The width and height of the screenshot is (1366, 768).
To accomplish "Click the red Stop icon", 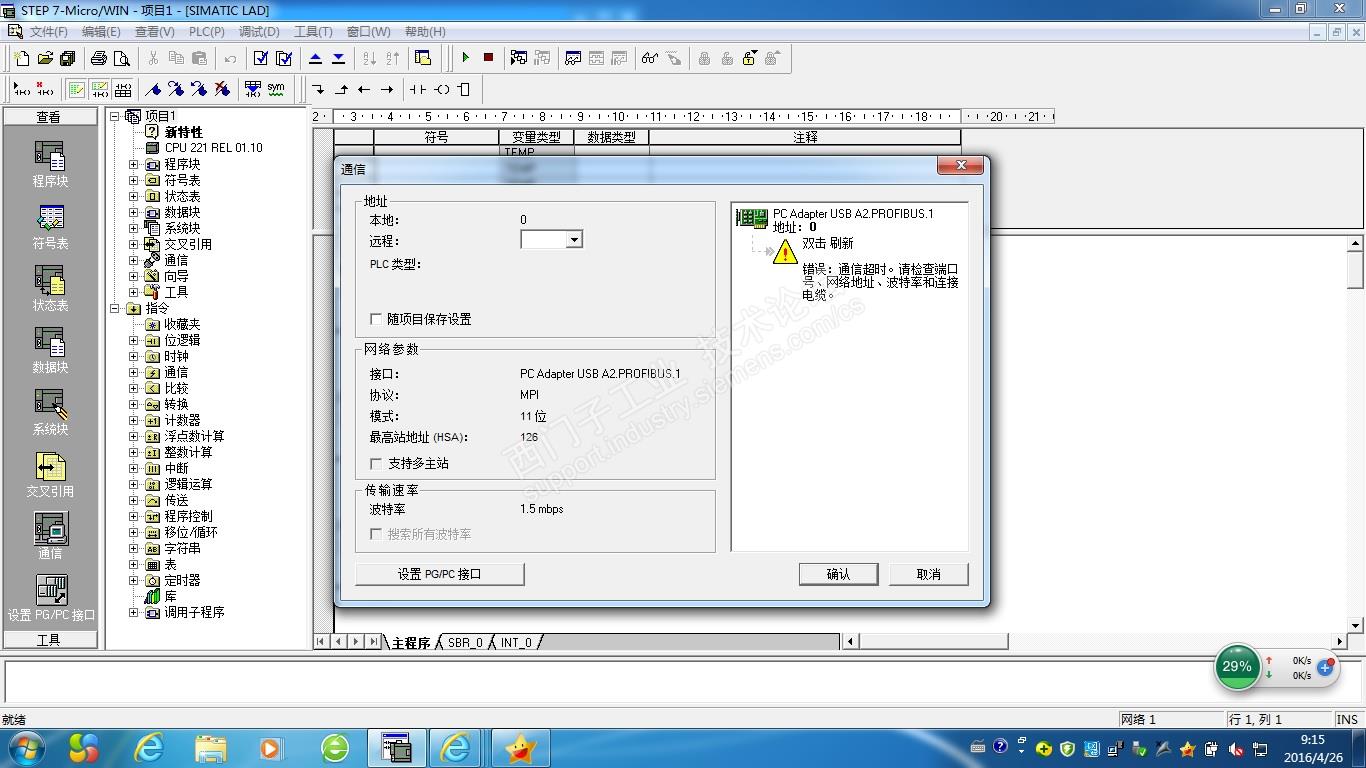I will point(488,58).
